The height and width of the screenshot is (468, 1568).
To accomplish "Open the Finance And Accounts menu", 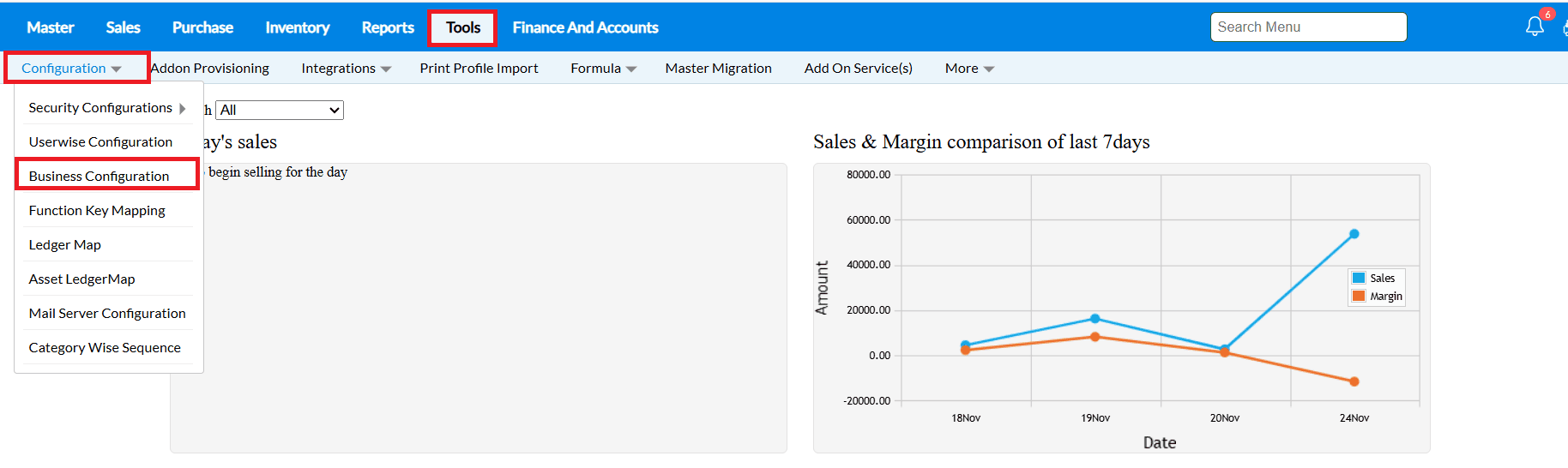I will pyautogui.click(x=585, y=27).
